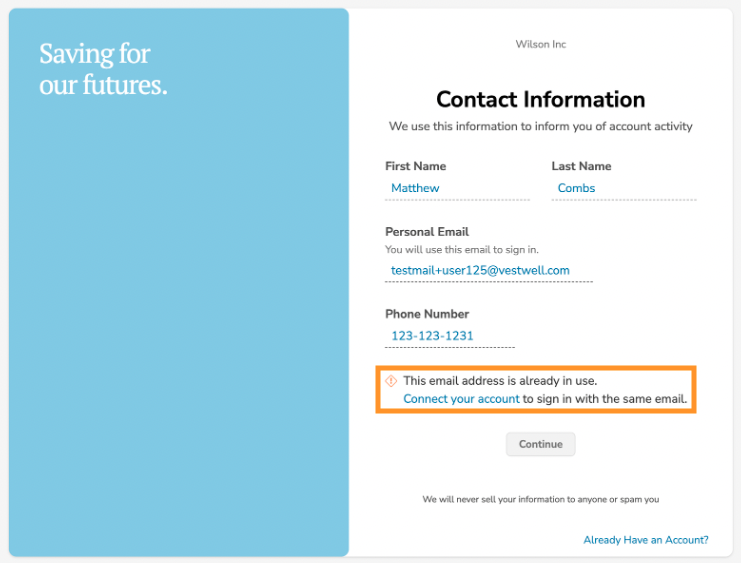Click the 'Saving for our futures.' tagline
Screen dimensions: 741x563
[103, 69]
